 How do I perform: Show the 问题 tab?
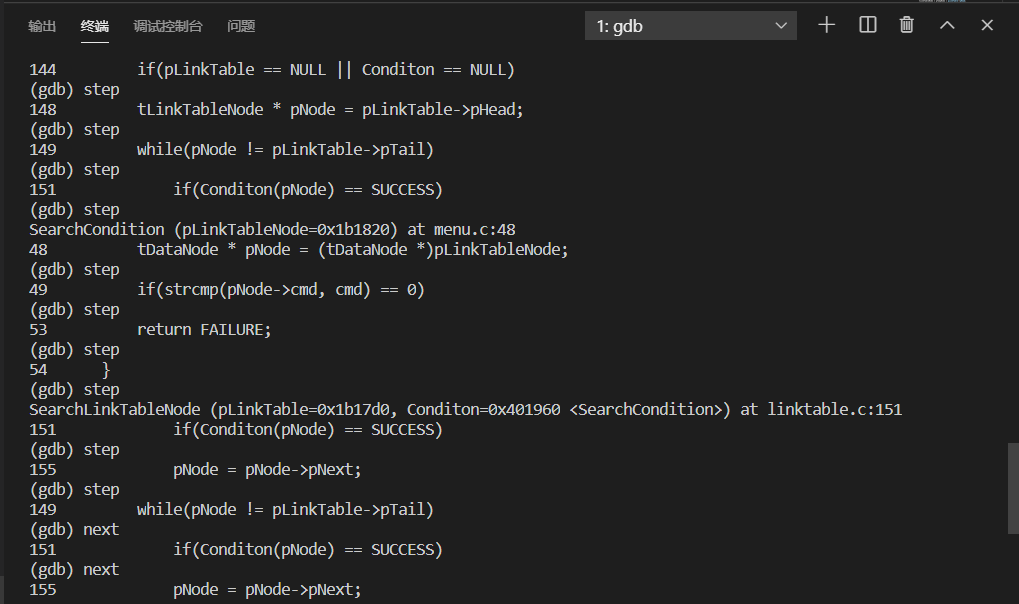[241, 27]
